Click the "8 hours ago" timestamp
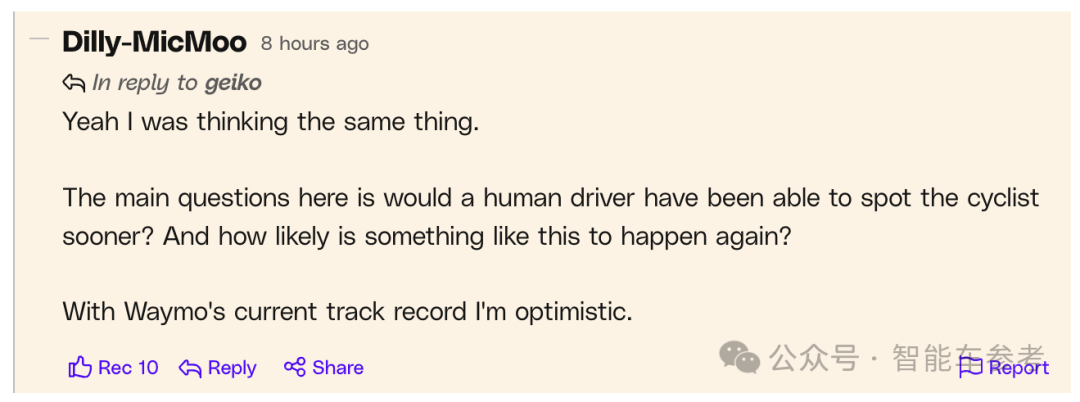Image resolution: width=1080 pixels, height=402 pixels. tap(315, 44)
